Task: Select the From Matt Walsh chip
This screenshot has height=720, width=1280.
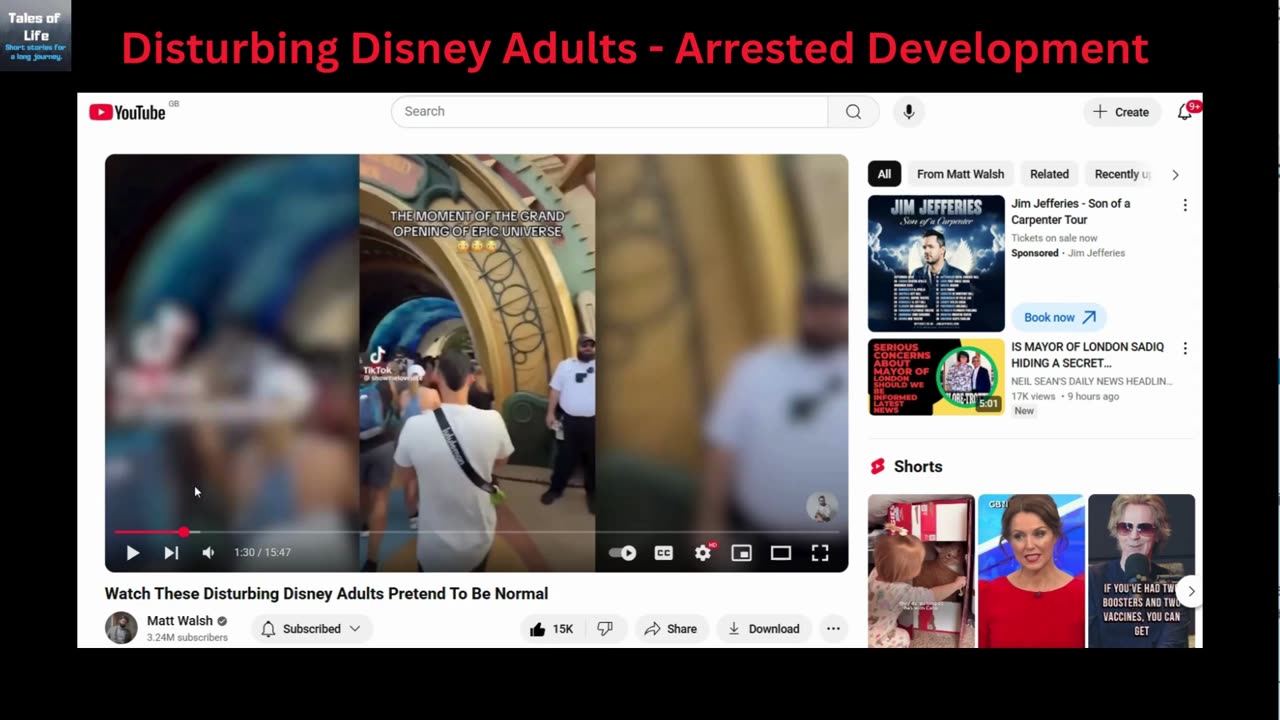Action: (960, 174)
